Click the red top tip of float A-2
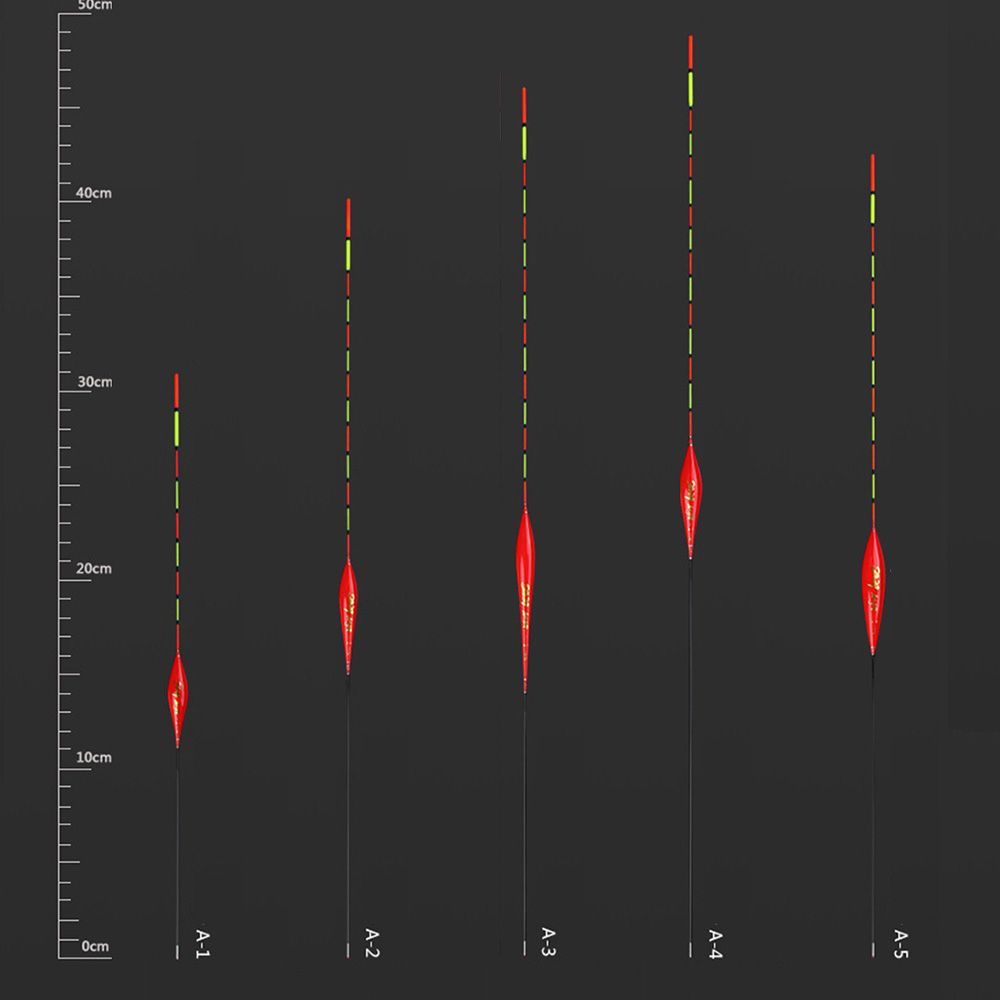This screenshot has width=1000, height=1000. click(348, 217)
